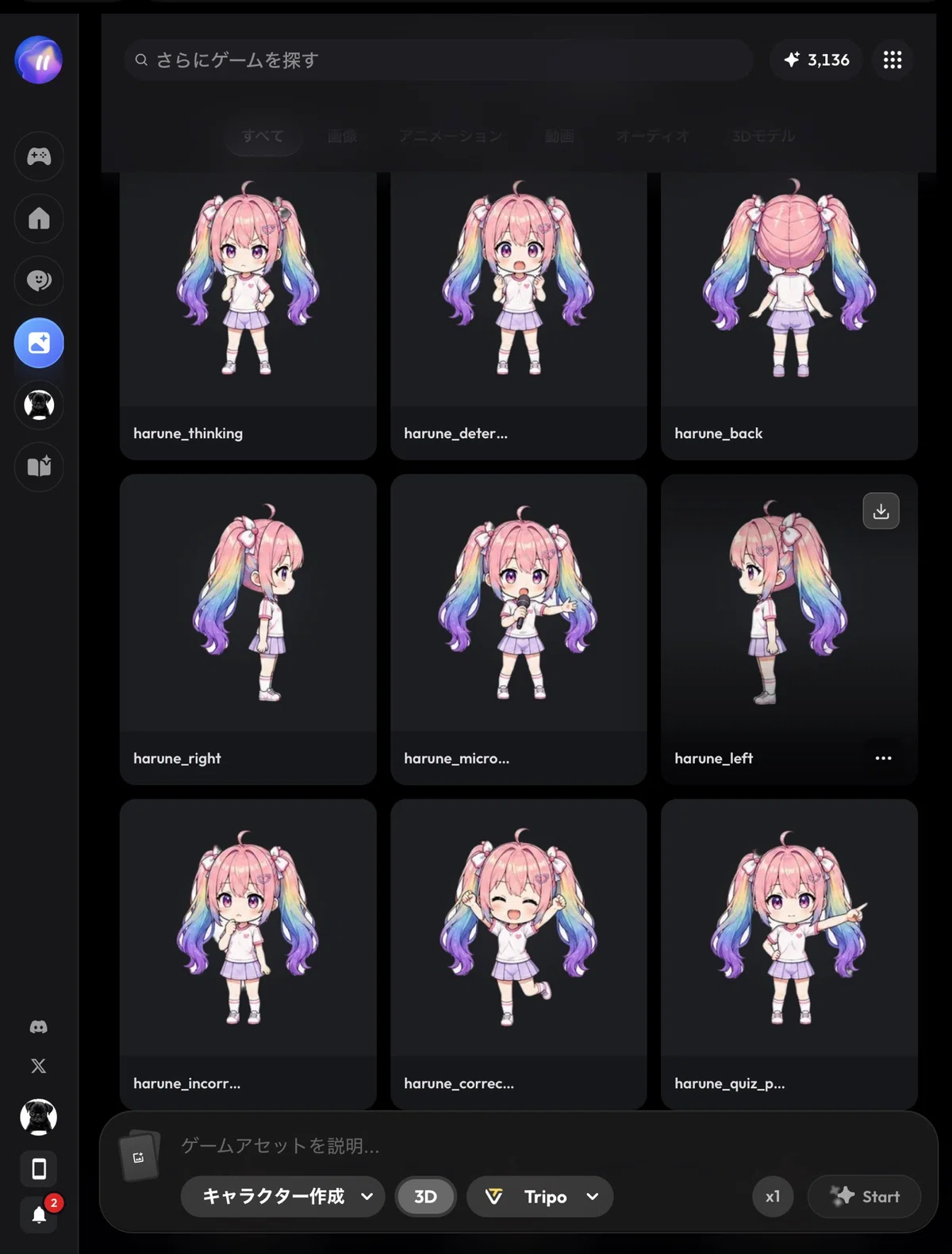The image size is (952, 1254).
Task: Expand the キャラクター作成 dropdown
Action: tap(282, 1196)
